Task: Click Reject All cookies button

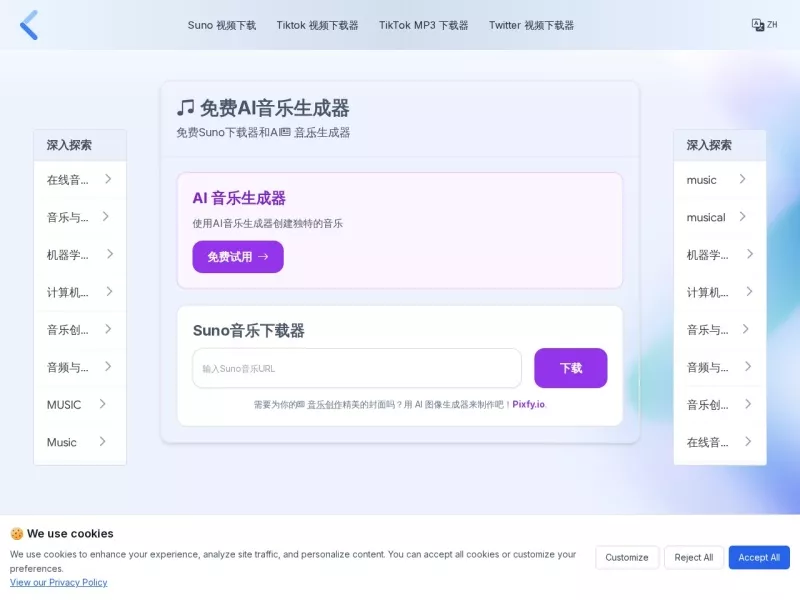Action: pyautogui.click(x=693, y=557)
